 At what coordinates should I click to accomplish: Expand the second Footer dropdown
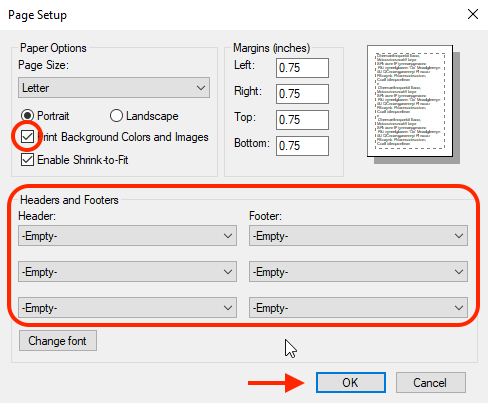coord(358,272)
